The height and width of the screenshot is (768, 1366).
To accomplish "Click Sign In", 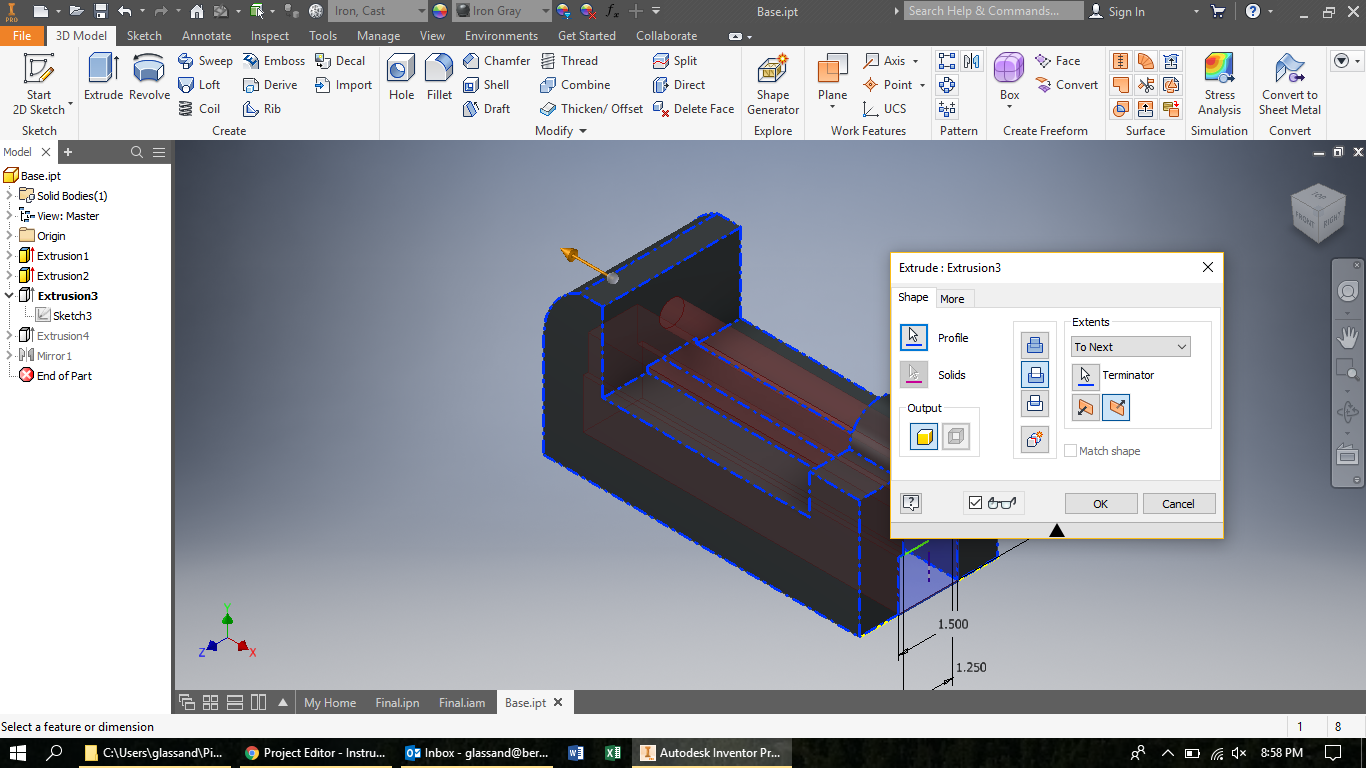I will tap(1117, 11).
